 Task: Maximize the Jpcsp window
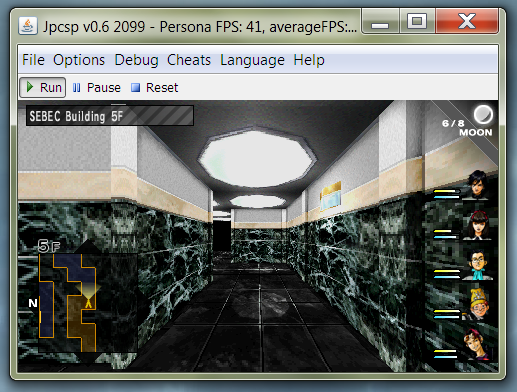pos(417,21)
